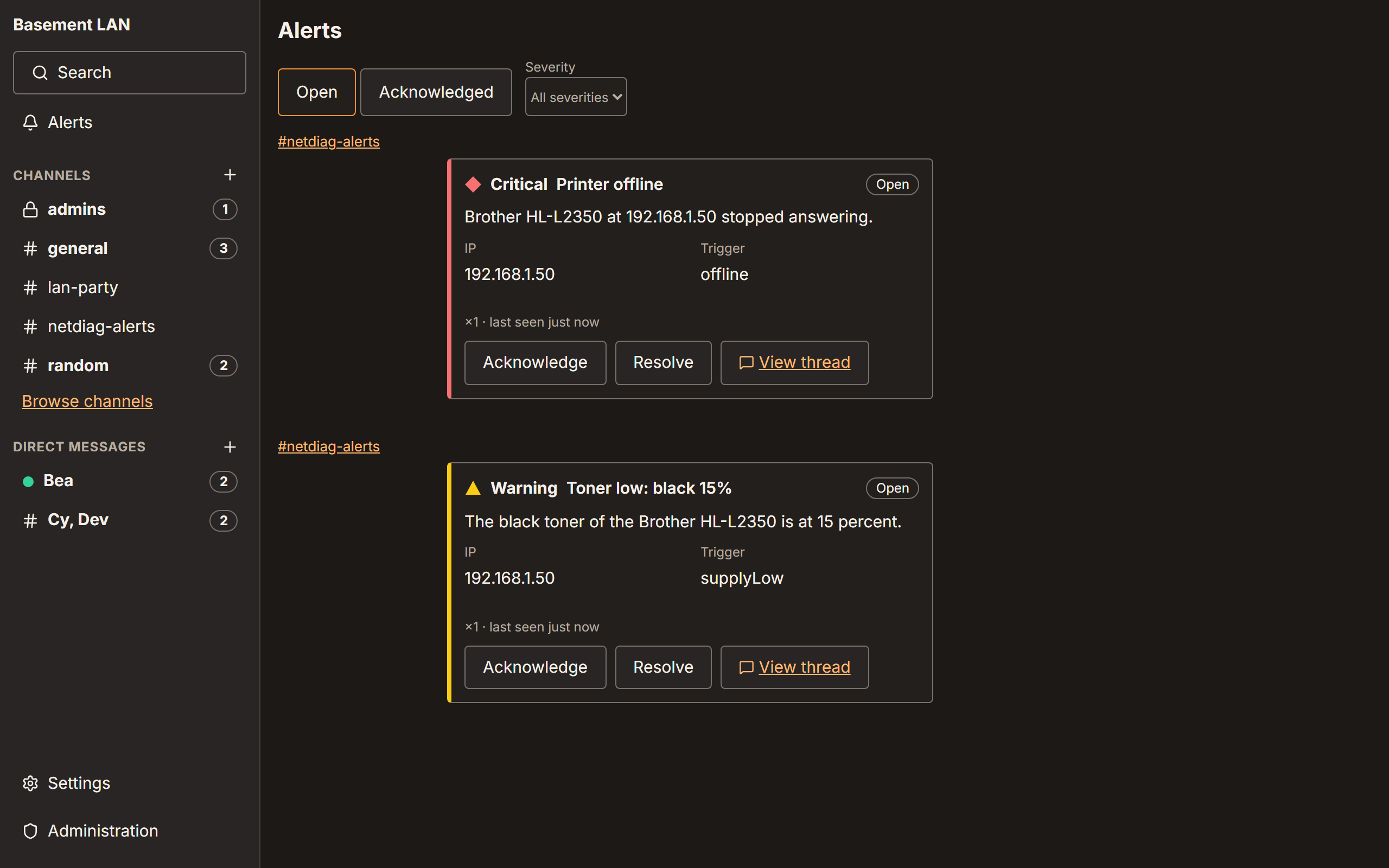Acknowledge the Printer offline alert

coord(535,362)
